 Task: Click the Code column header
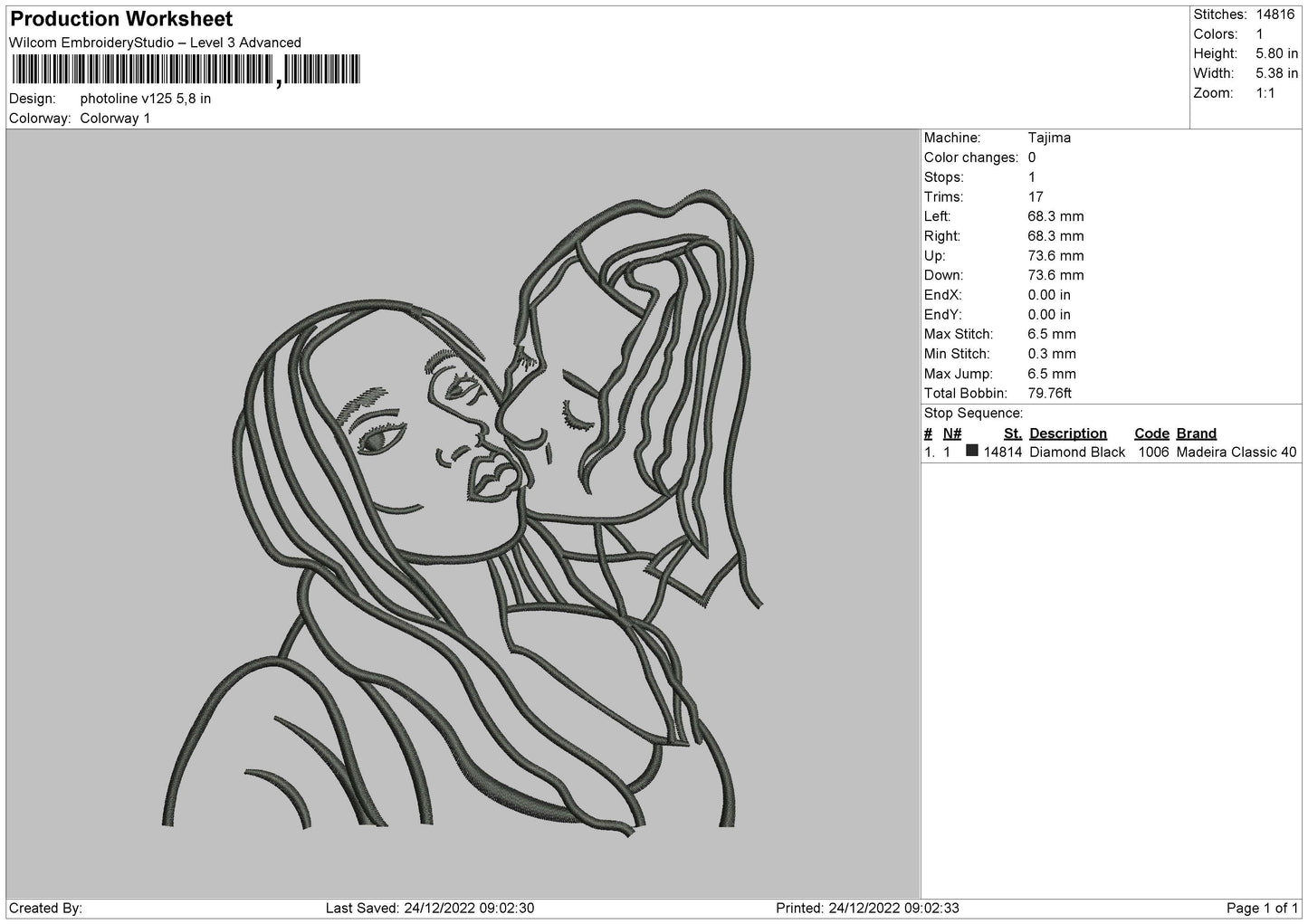click(1151, 433)
